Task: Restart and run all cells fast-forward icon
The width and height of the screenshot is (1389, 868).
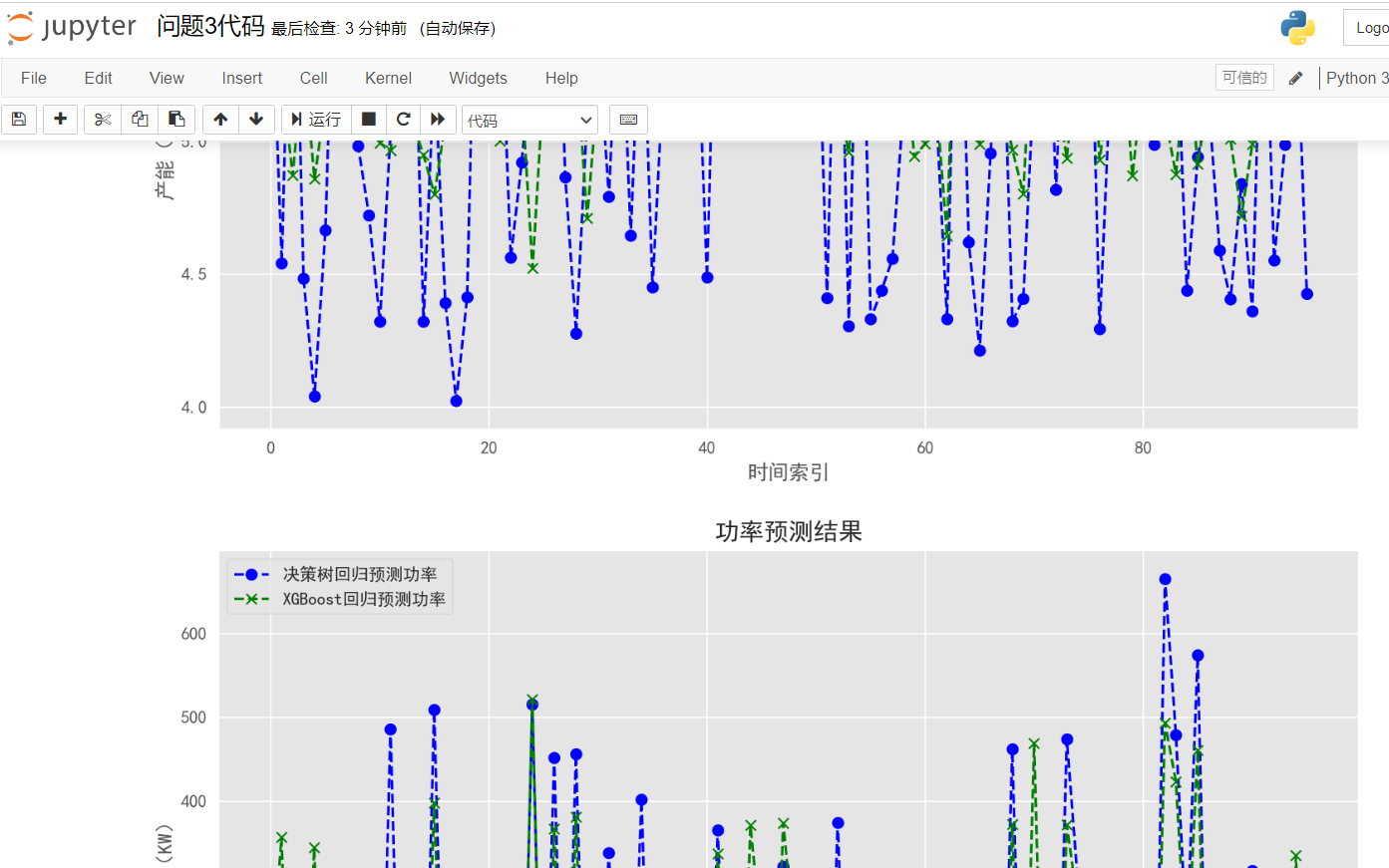Action: 438,120
